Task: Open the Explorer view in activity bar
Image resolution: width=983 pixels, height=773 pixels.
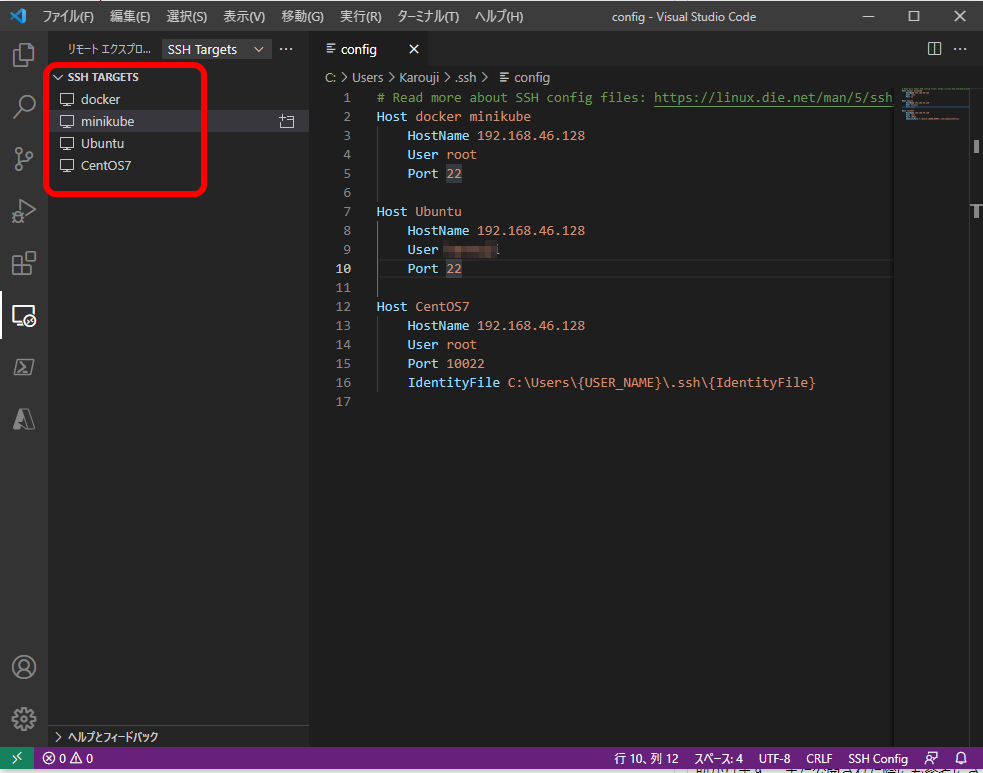Action: (24, 55)
